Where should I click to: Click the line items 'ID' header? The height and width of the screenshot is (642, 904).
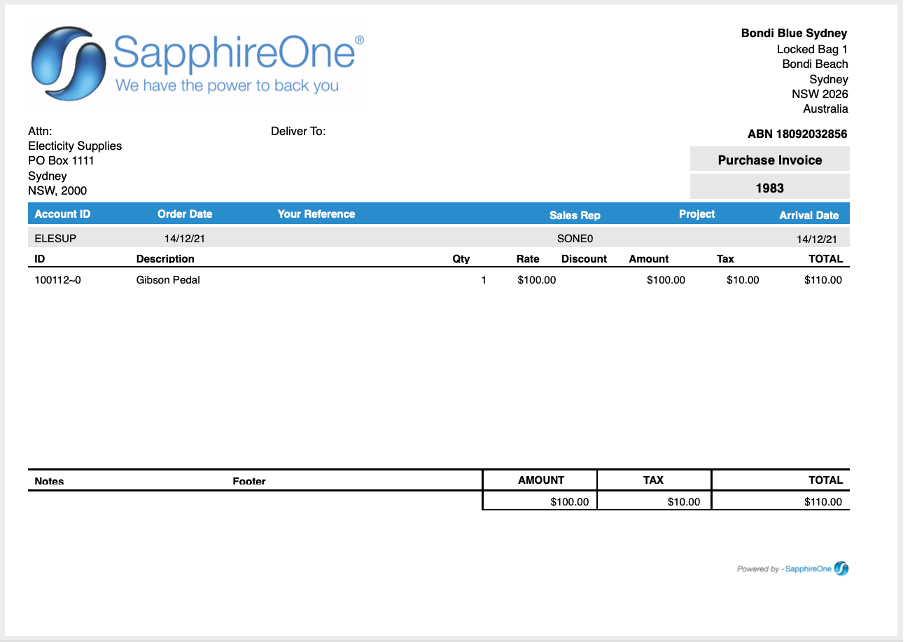pyautogui.click(x=39, y=259)
